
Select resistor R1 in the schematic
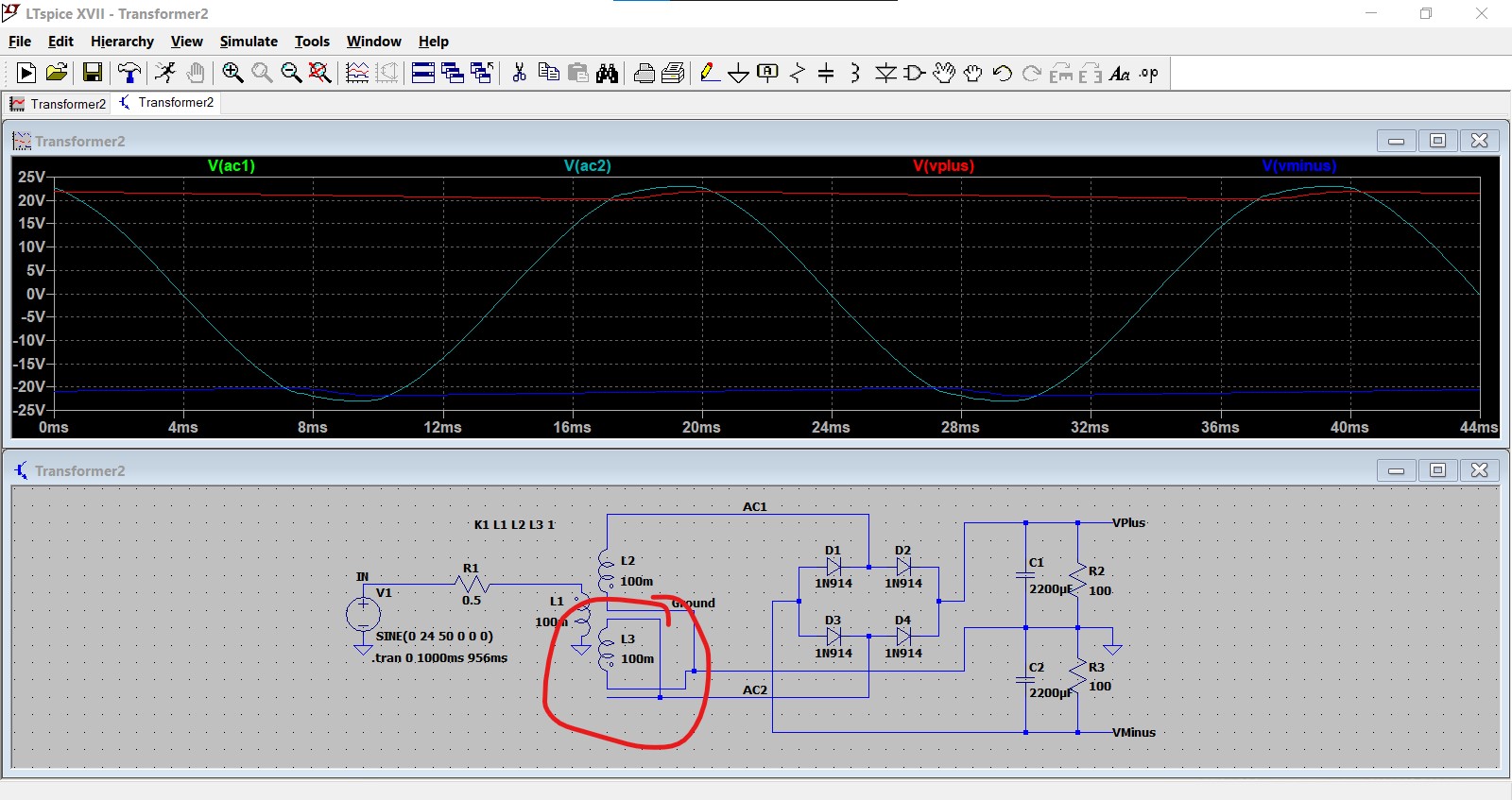click(x=471, y=585)
